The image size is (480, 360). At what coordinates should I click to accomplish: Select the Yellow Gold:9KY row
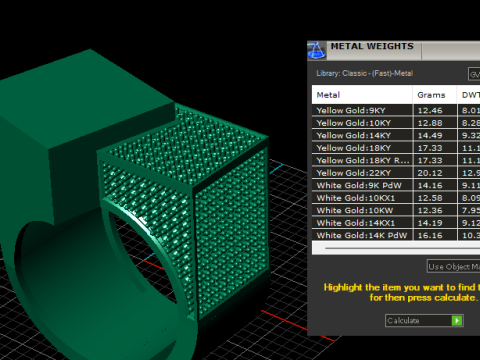(396, 111)
